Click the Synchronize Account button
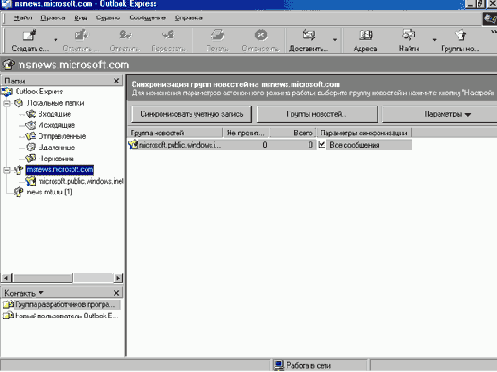Screen dimensions: 497x372 [191, 114]
